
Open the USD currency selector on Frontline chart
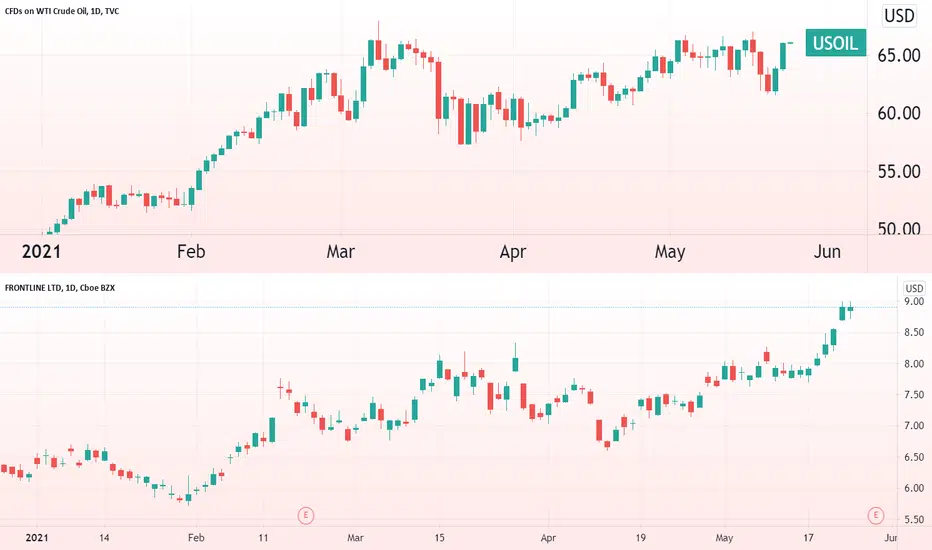[x=914, y=288]
